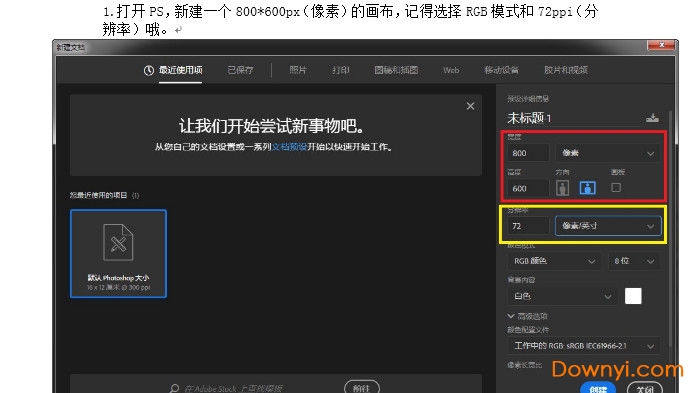Select landscape orientation icon
Screen dimensions: 700x393
click(588, 188)
